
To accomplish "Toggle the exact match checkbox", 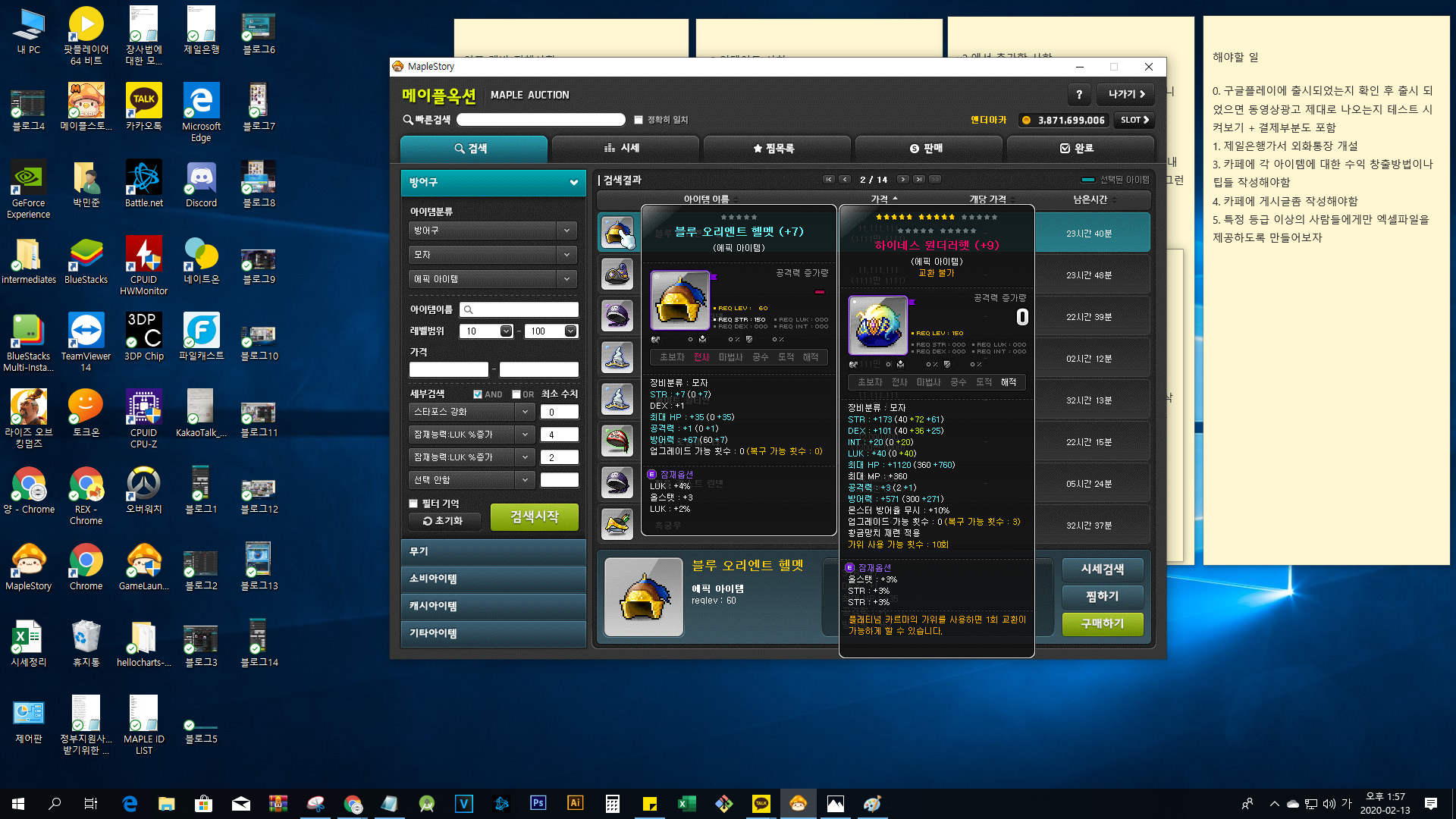I will [639, 120].
